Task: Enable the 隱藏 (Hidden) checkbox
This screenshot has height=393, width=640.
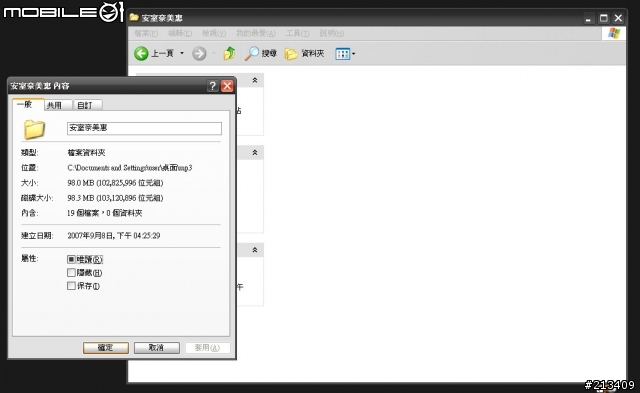Action: coord(71,273)
